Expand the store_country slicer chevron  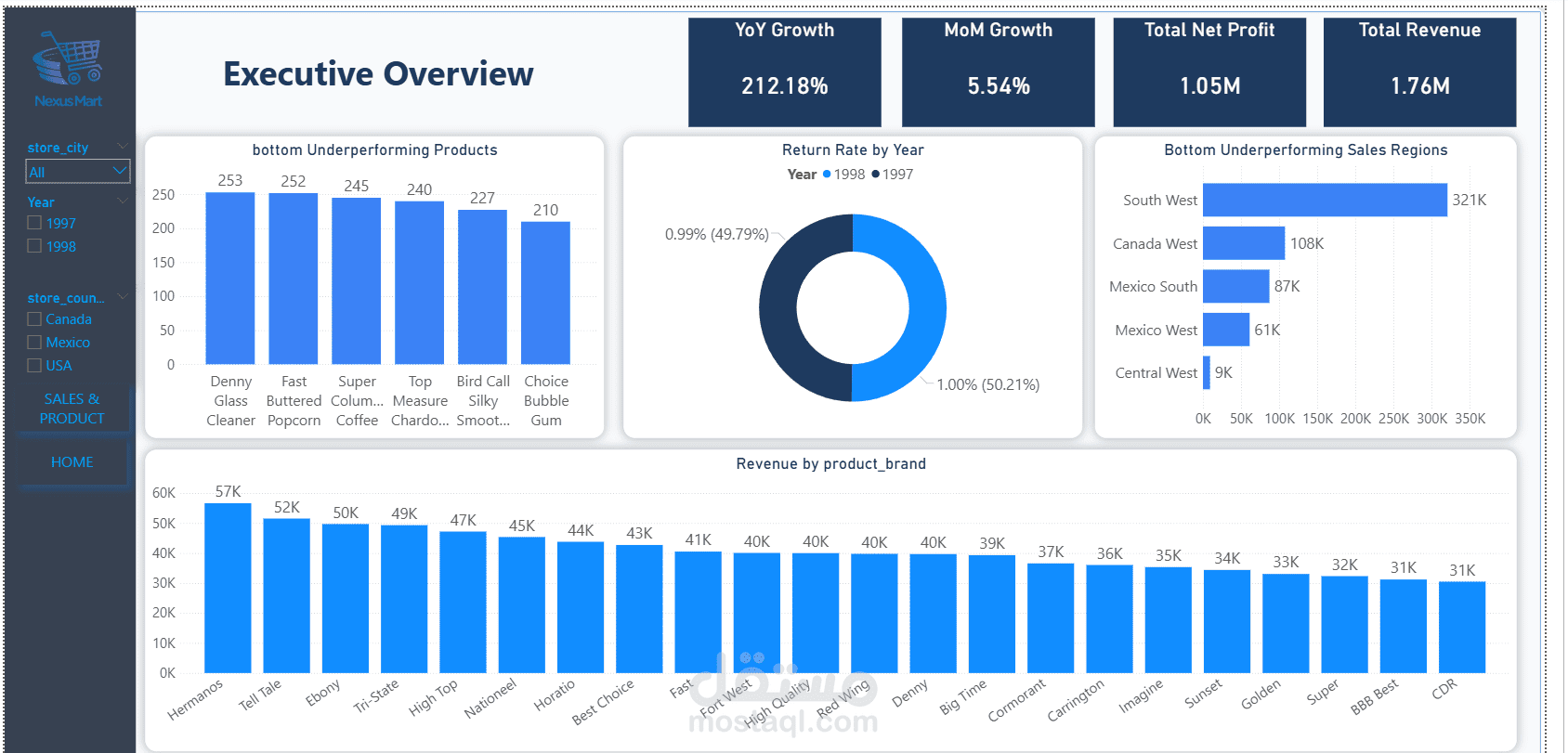[x=122, y=297]
